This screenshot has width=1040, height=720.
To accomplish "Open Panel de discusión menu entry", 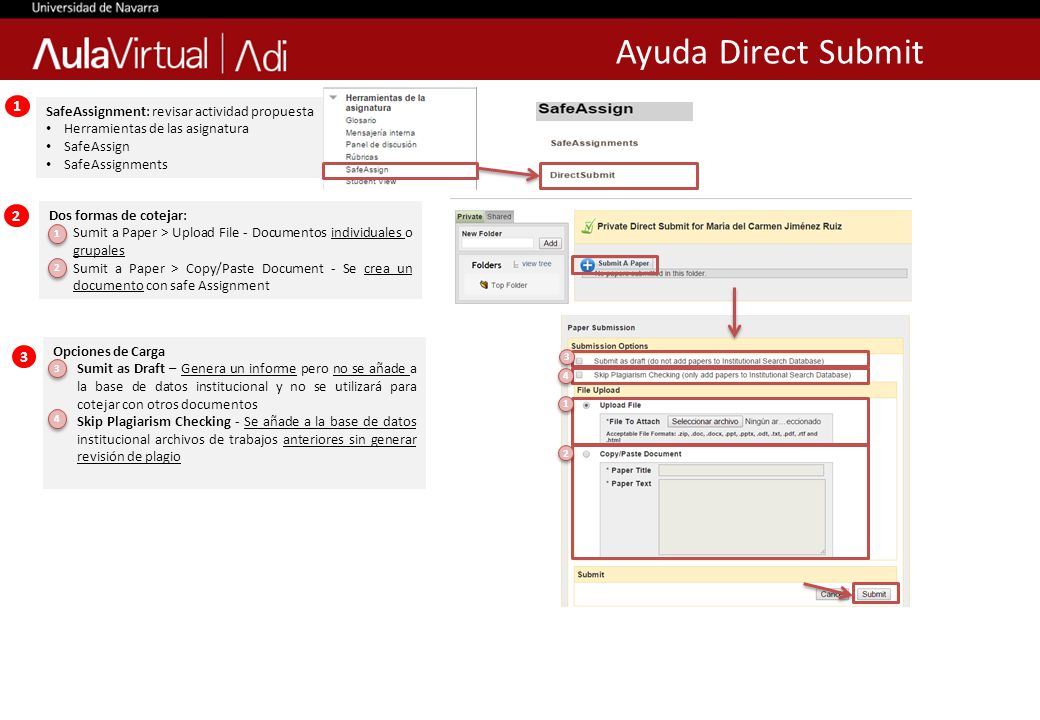I will coord(381,145).
